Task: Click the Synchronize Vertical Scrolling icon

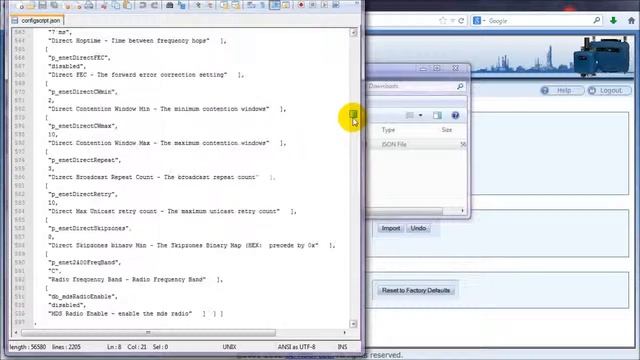Action: [x=224, y=5]
